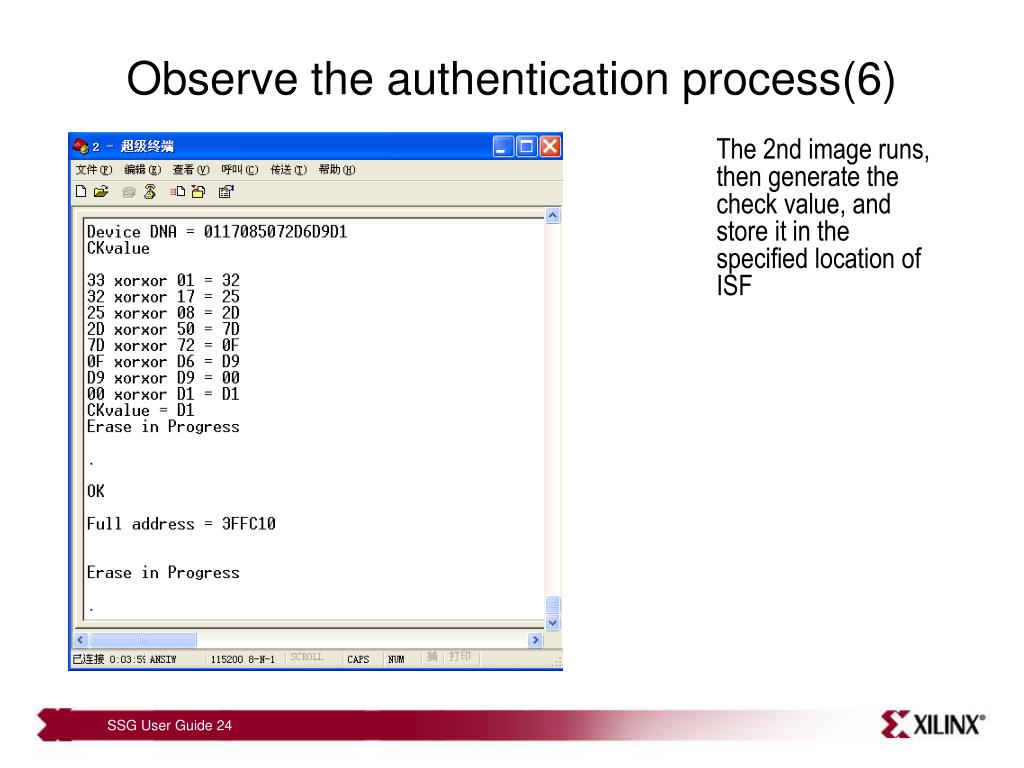
Task: Click the horizontal scrollbar right arrow
Action: [536, 640]
